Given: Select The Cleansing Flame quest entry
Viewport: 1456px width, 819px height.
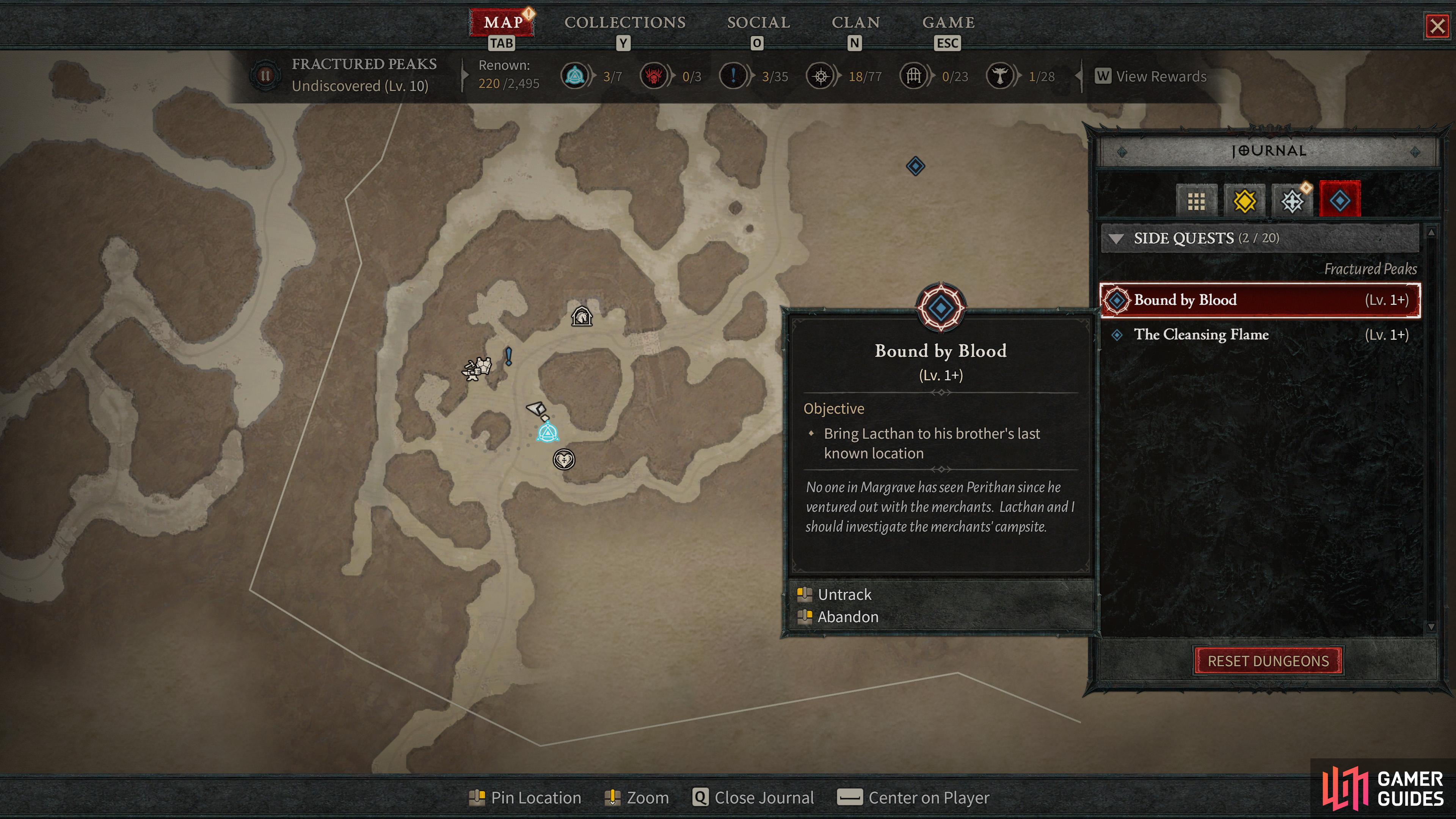Looking at the screenshot, I should tap(1260, 334).
